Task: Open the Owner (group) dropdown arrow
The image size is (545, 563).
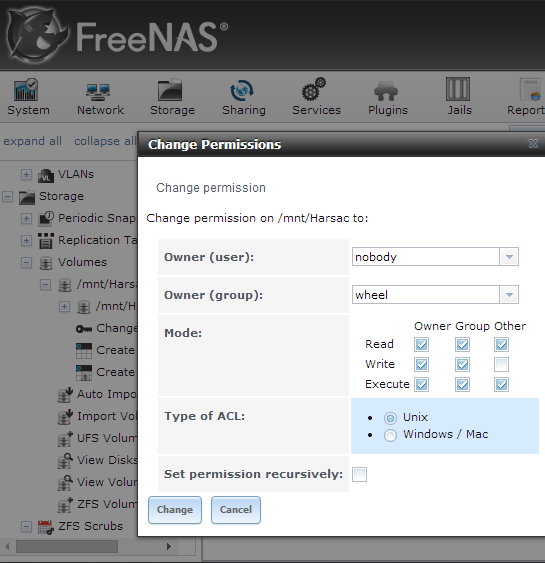Action: 509,295
